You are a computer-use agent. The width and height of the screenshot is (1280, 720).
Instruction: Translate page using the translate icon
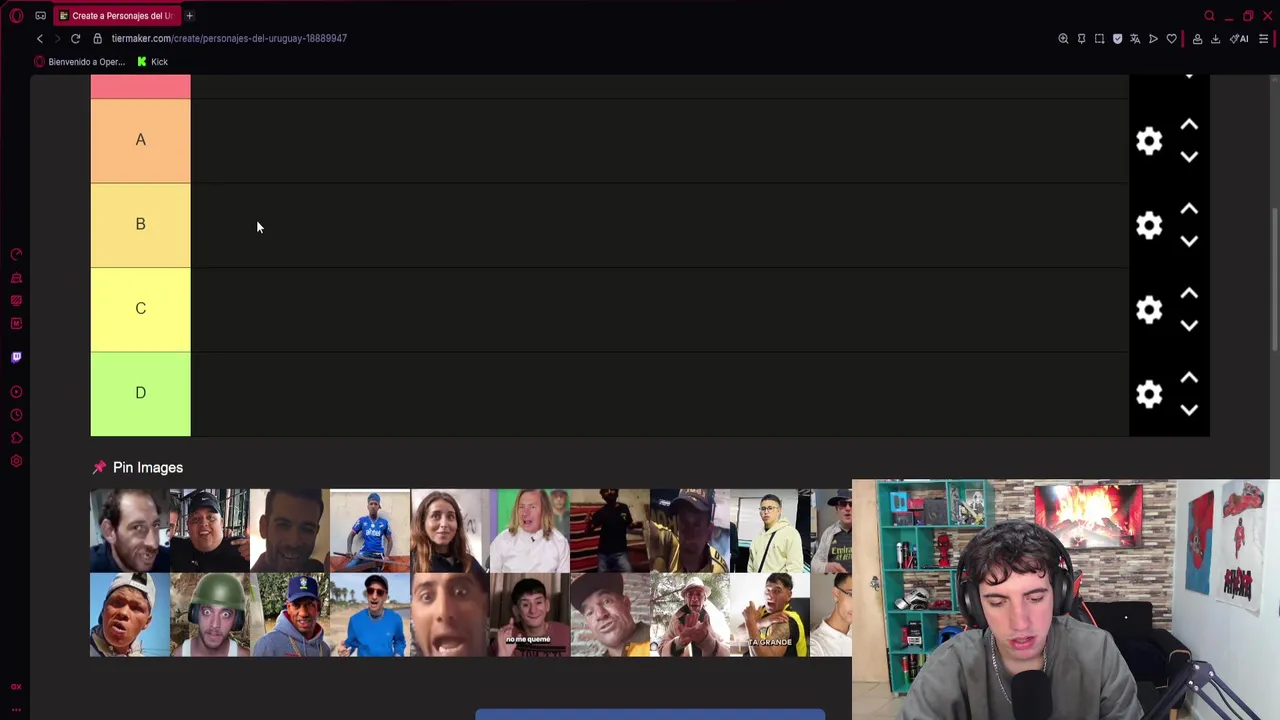1135,39
